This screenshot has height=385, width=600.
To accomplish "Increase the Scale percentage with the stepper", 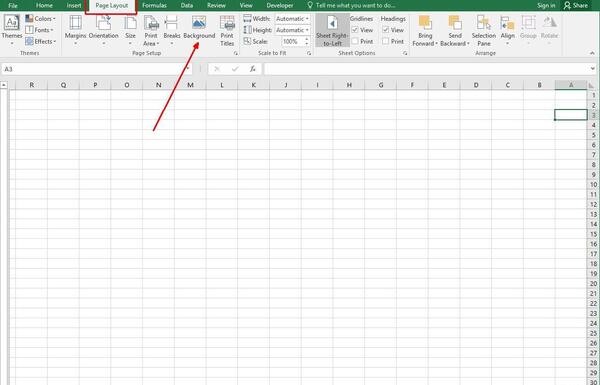I will pos(307,39).
